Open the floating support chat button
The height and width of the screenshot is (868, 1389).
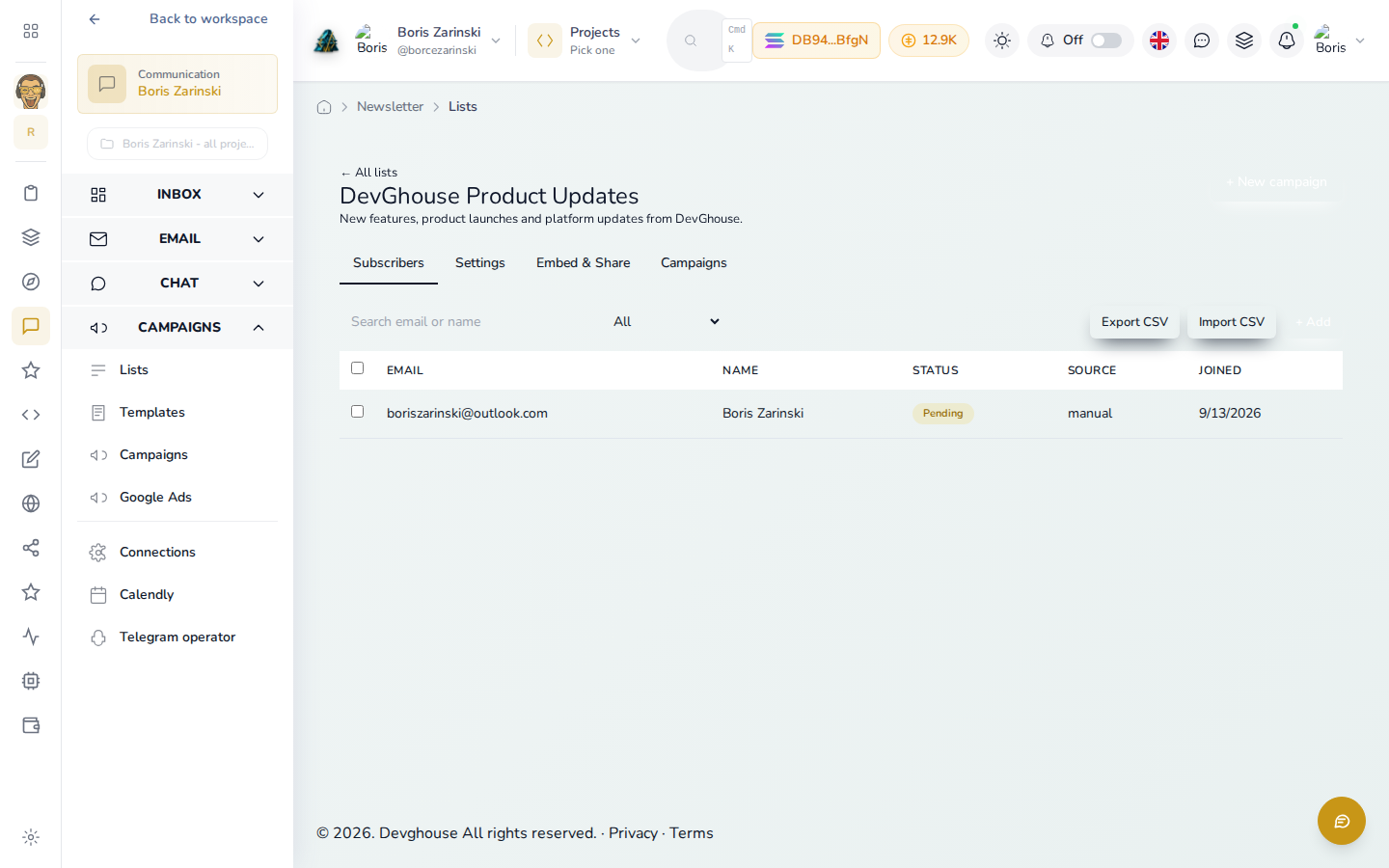coord(1342,821)
